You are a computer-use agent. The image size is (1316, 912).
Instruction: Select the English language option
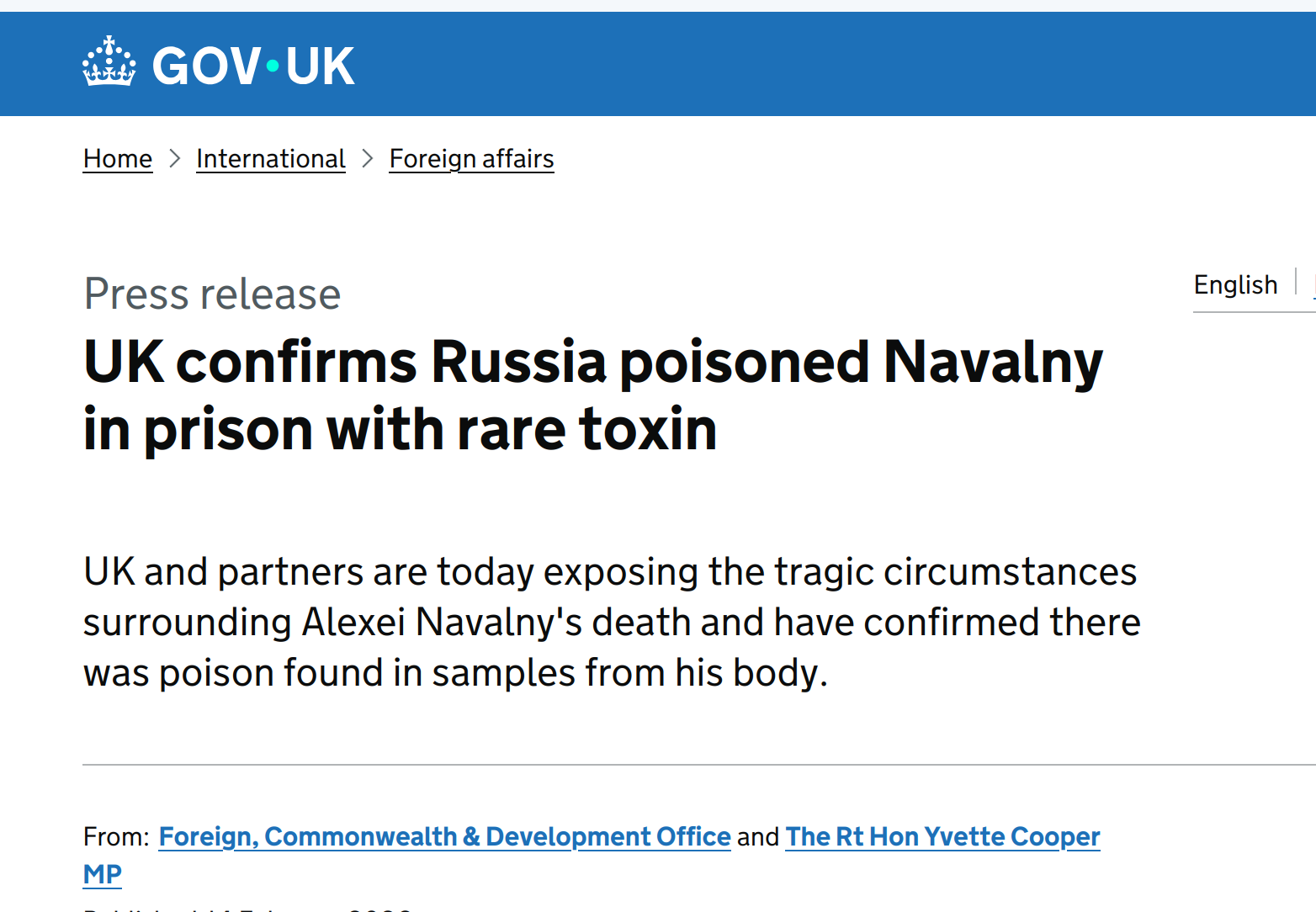1235,285
